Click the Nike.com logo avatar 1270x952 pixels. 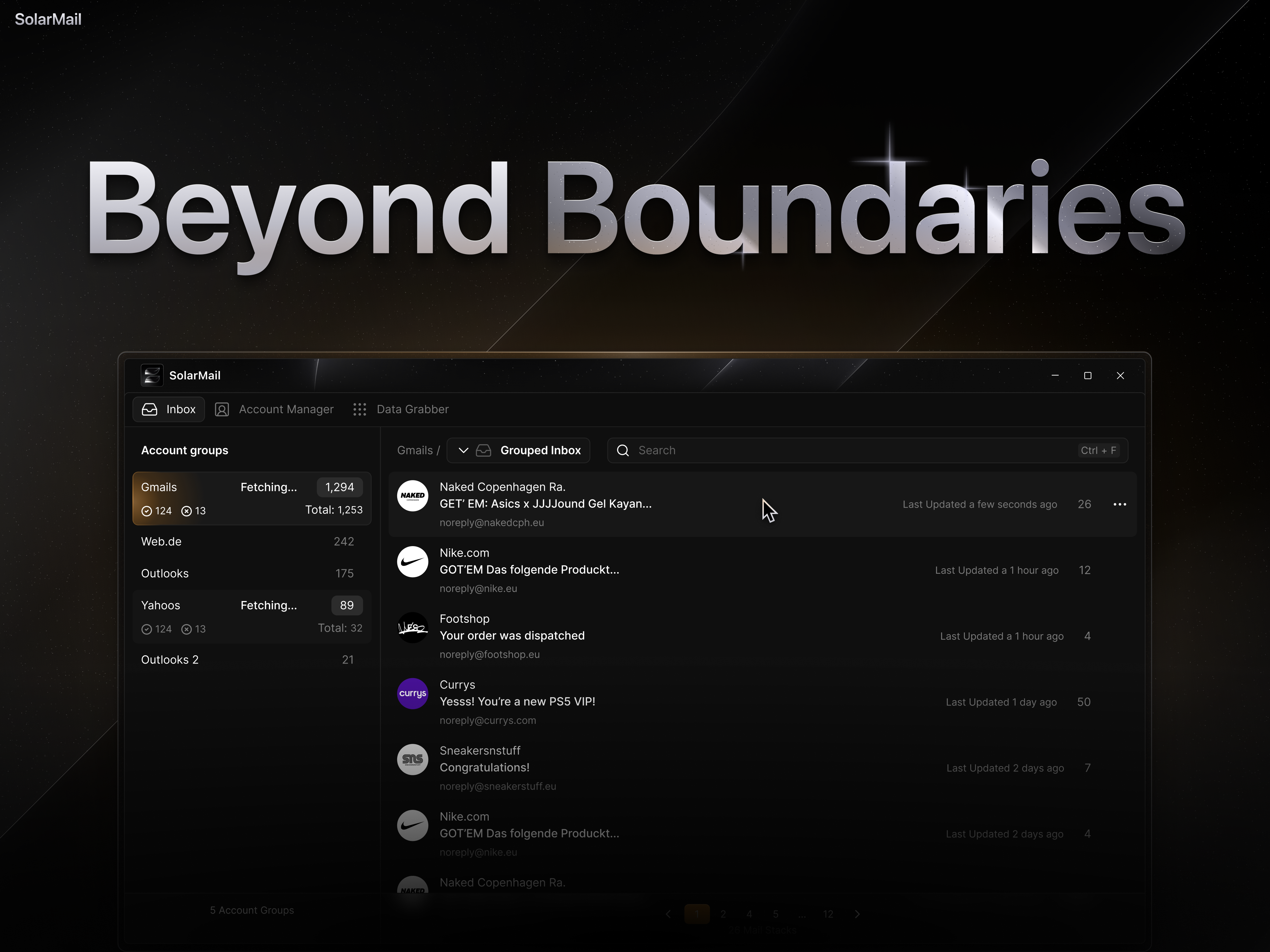tap(412, 562)
